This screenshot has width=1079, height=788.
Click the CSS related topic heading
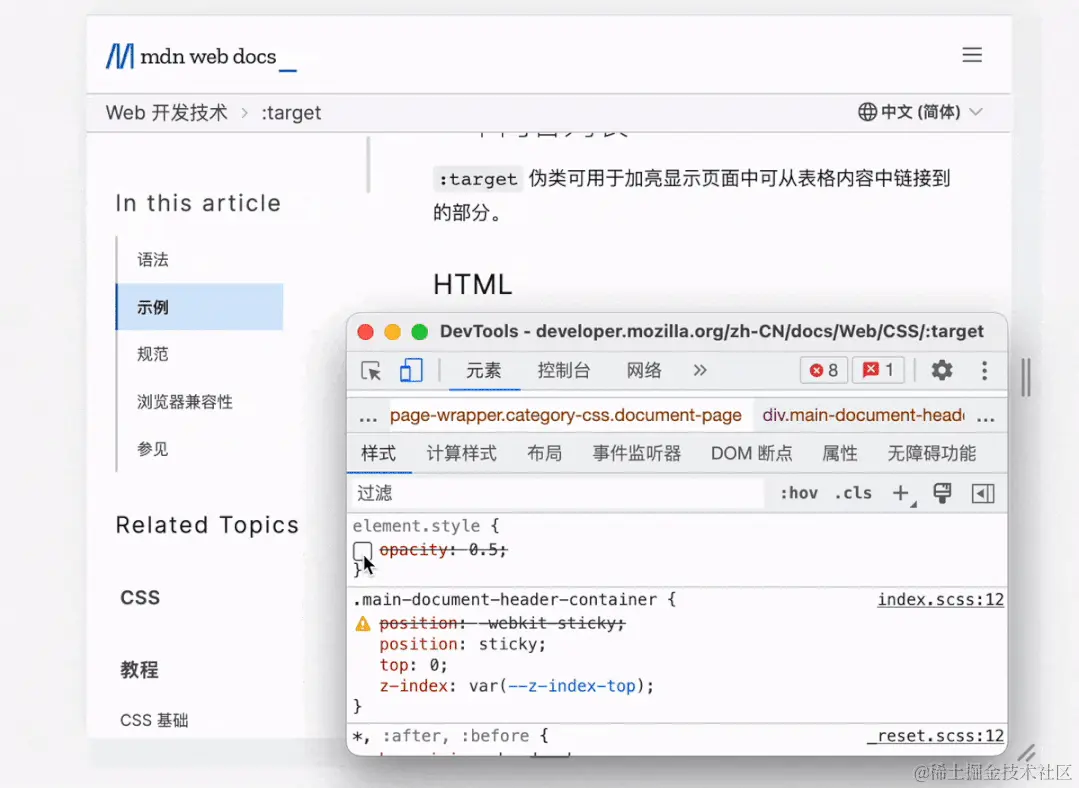140,597
